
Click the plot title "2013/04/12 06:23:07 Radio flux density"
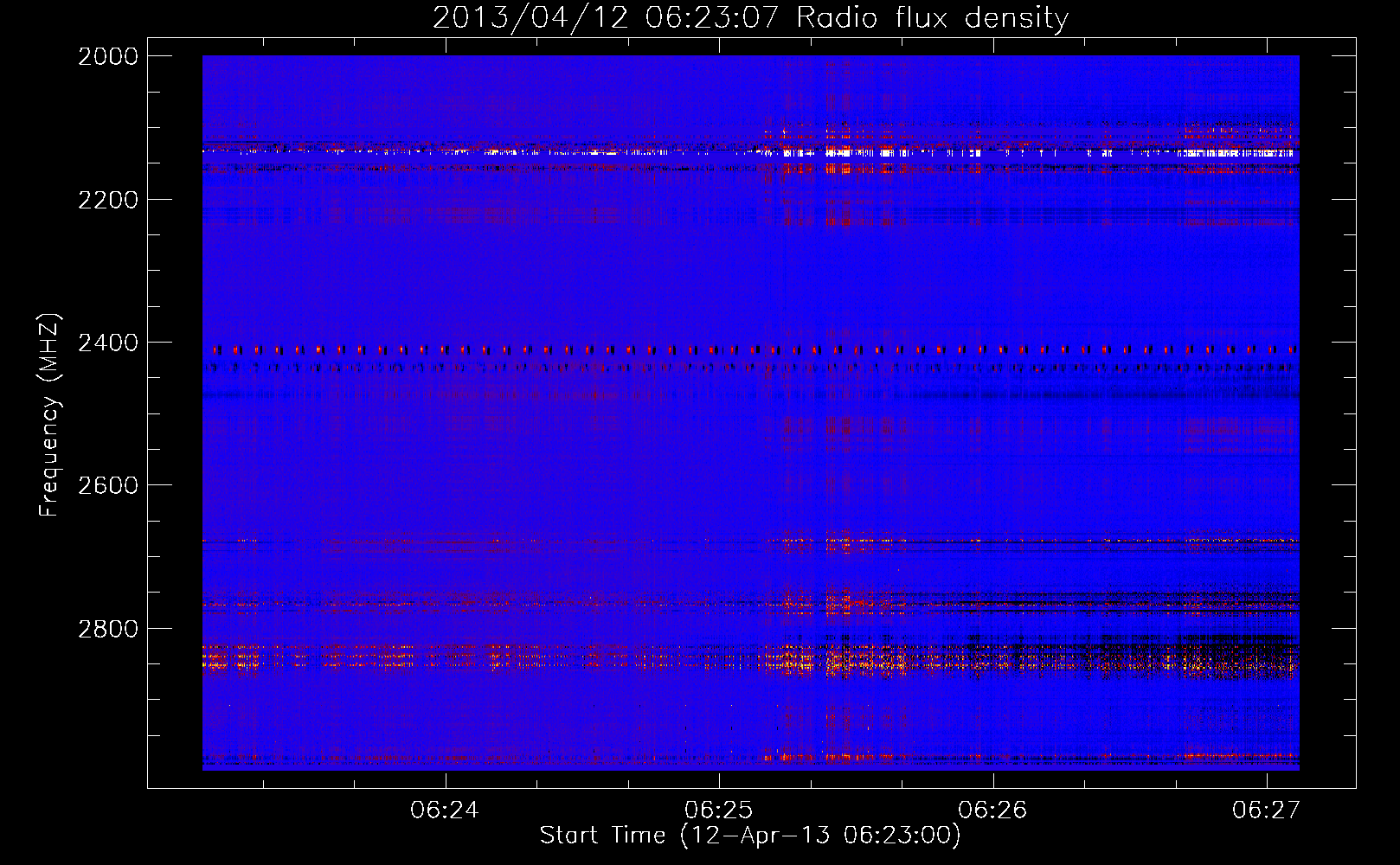pyautogui.click(x=750, y=17)
